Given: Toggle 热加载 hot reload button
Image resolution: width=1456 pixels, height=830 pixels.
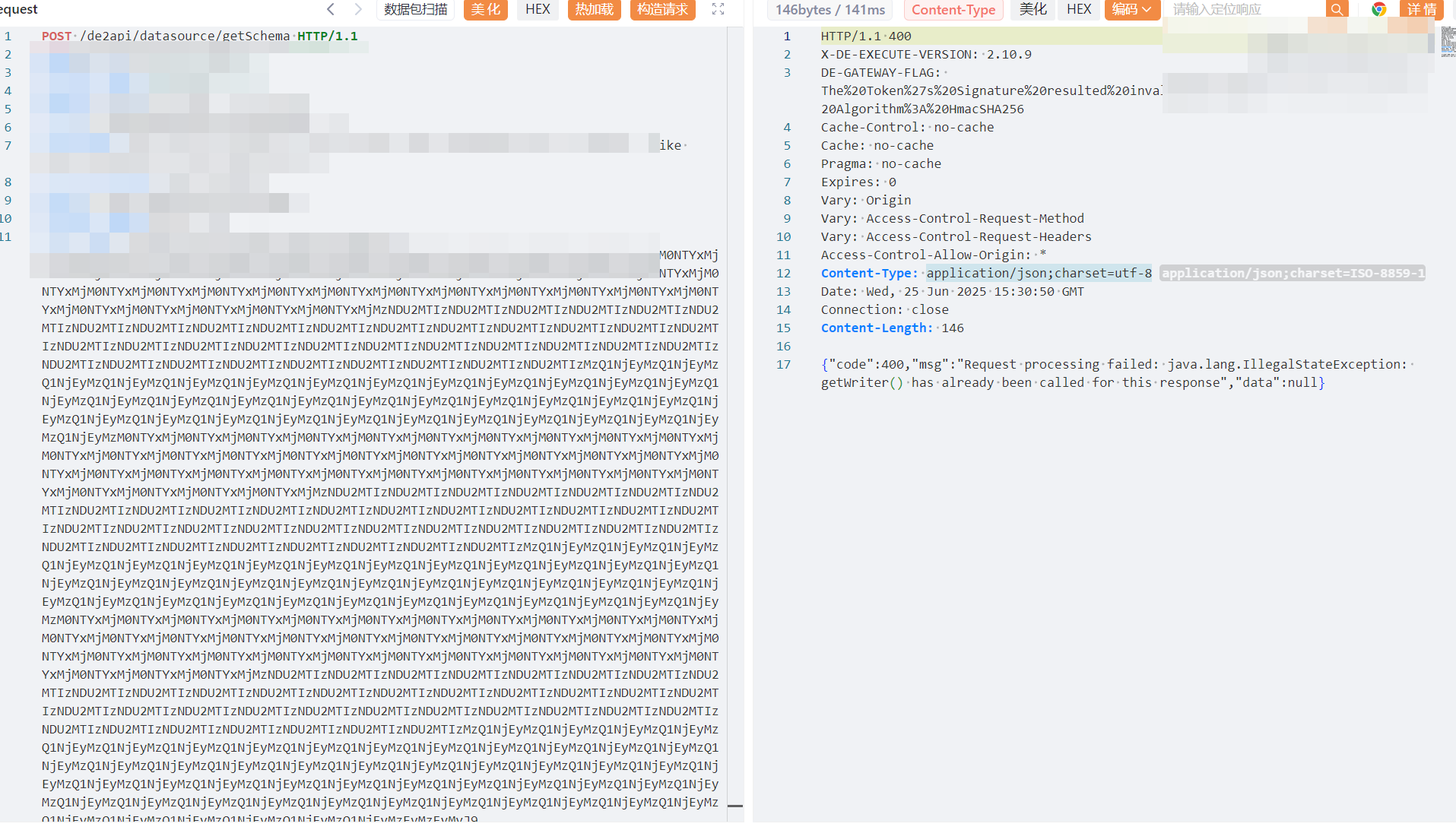Looking at the screenshot, I should 594,9.
